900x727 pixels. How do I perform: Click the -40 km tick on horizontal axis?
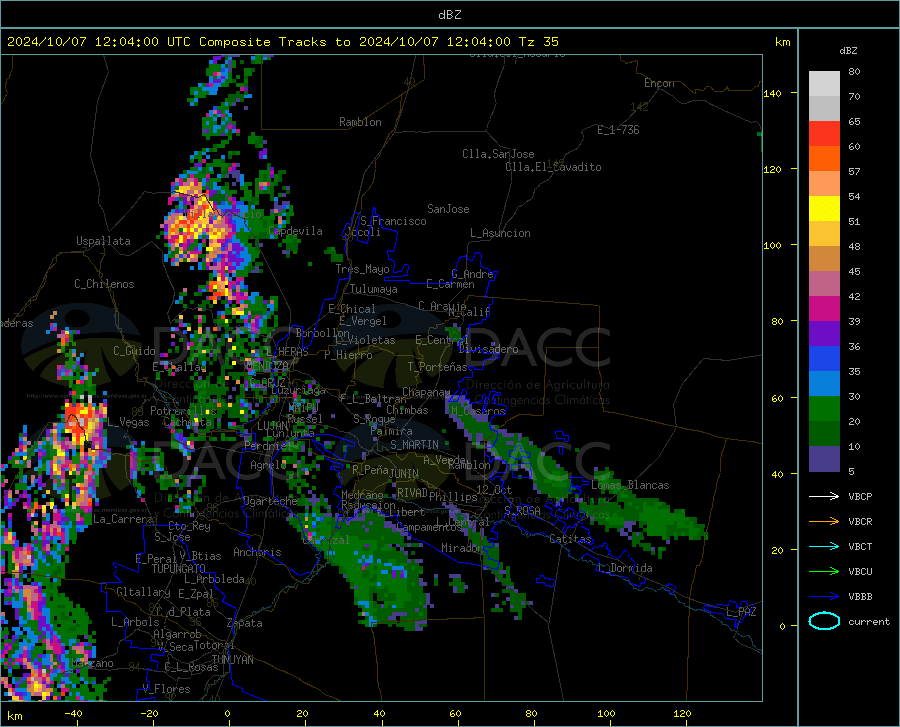coord(73,713)
